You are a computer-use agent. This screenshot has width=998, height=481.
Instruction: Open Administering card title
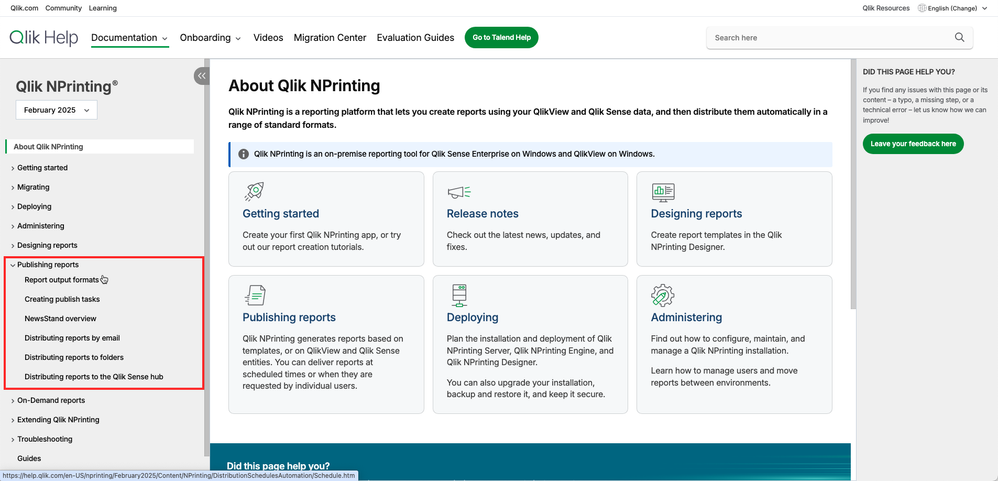pos(686,317)
